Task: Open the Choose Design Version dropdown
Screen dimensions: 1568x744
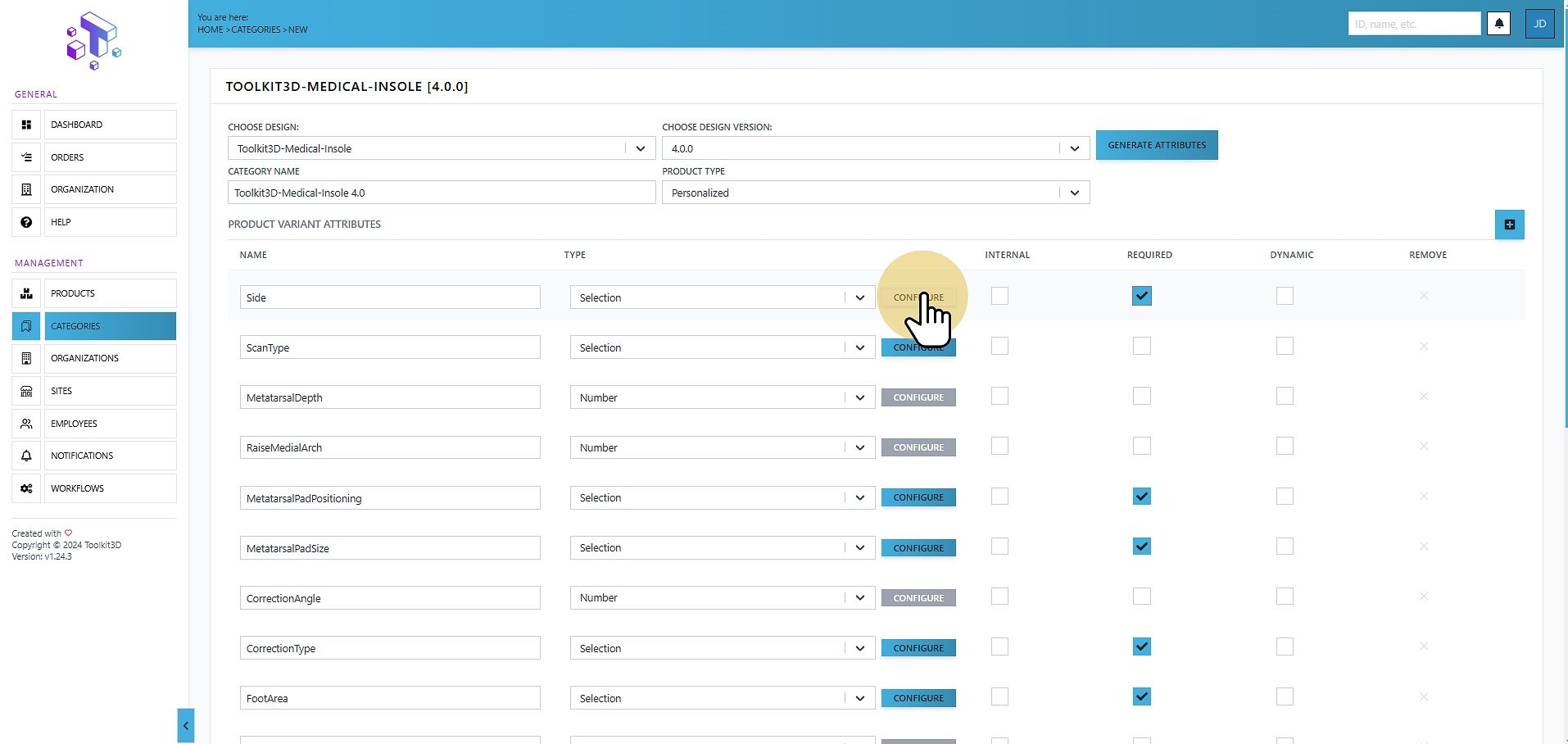Action: (876, 148)
